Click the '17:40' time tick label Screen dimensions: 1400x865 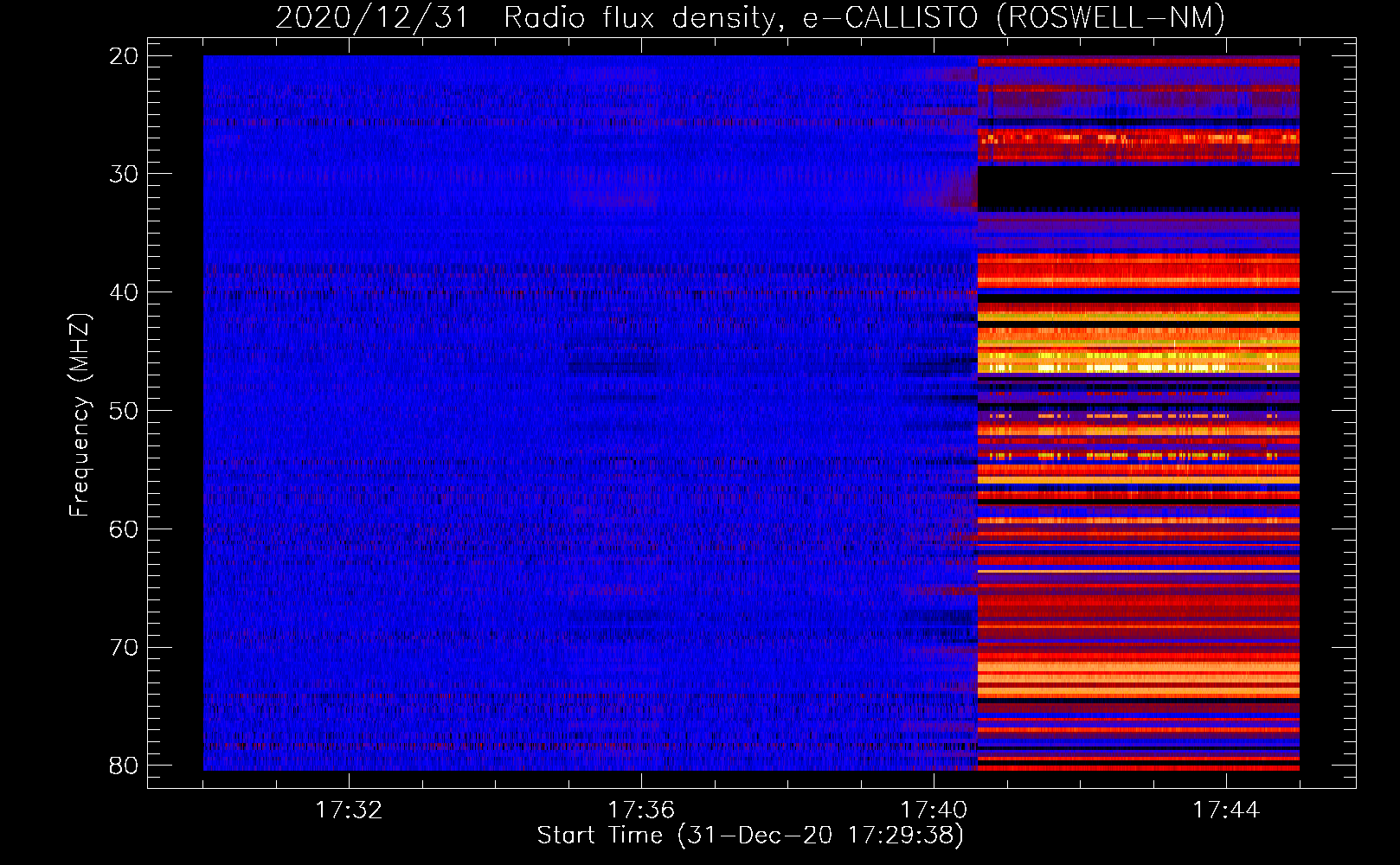click(x=934, y=810)
